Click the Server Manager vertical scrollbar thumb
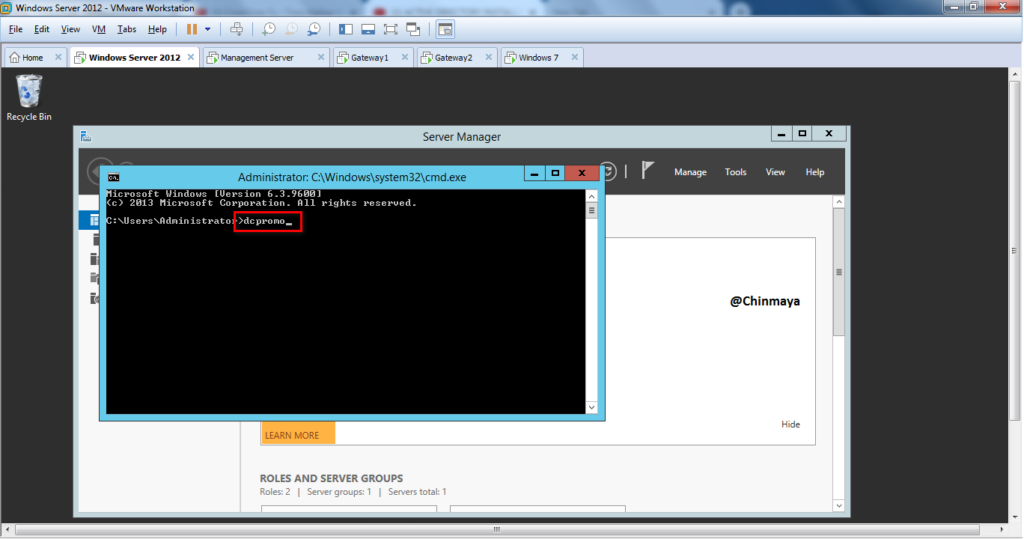Screen dimensions: 1024x539 (839, 272)
